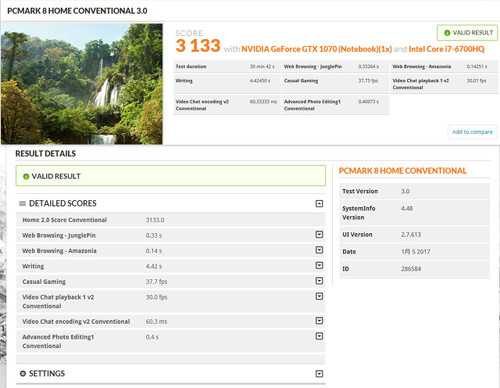500x388 pixels.
Task: Click Casual Gaming 37.73 fps summary cell
Action: [x=335, y=84]
